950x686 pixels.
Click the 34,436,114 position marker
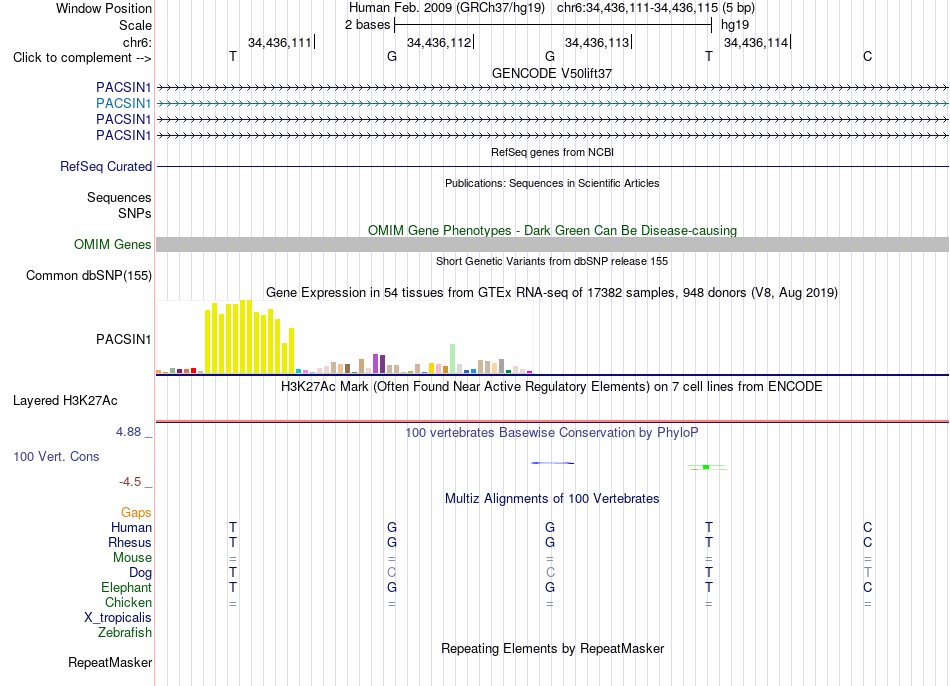tap(756, 42)
